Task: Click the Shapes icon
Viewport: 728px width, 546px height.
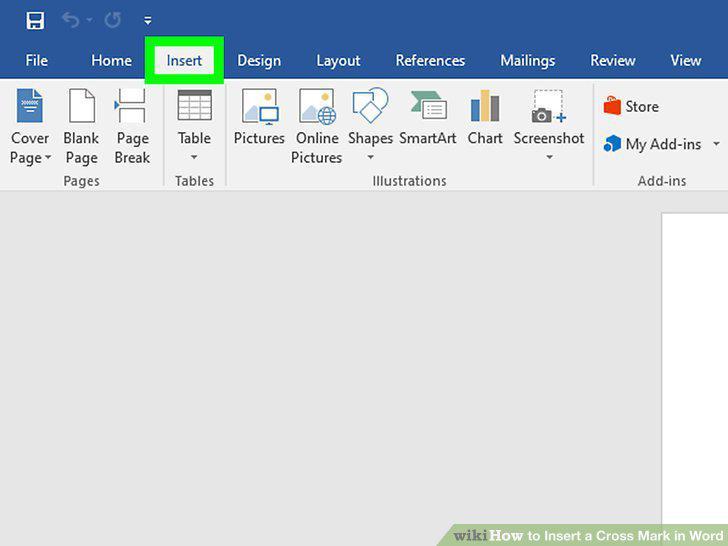Action: coord(370,105)
